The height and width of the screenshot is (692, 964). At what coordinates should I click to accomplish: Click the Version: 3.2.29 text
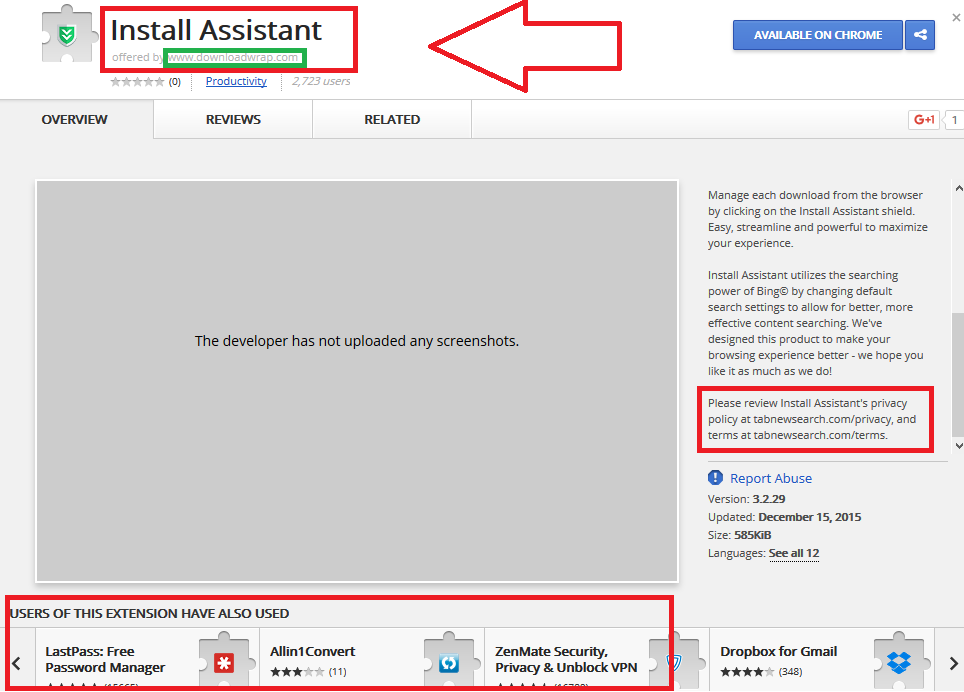746,499
